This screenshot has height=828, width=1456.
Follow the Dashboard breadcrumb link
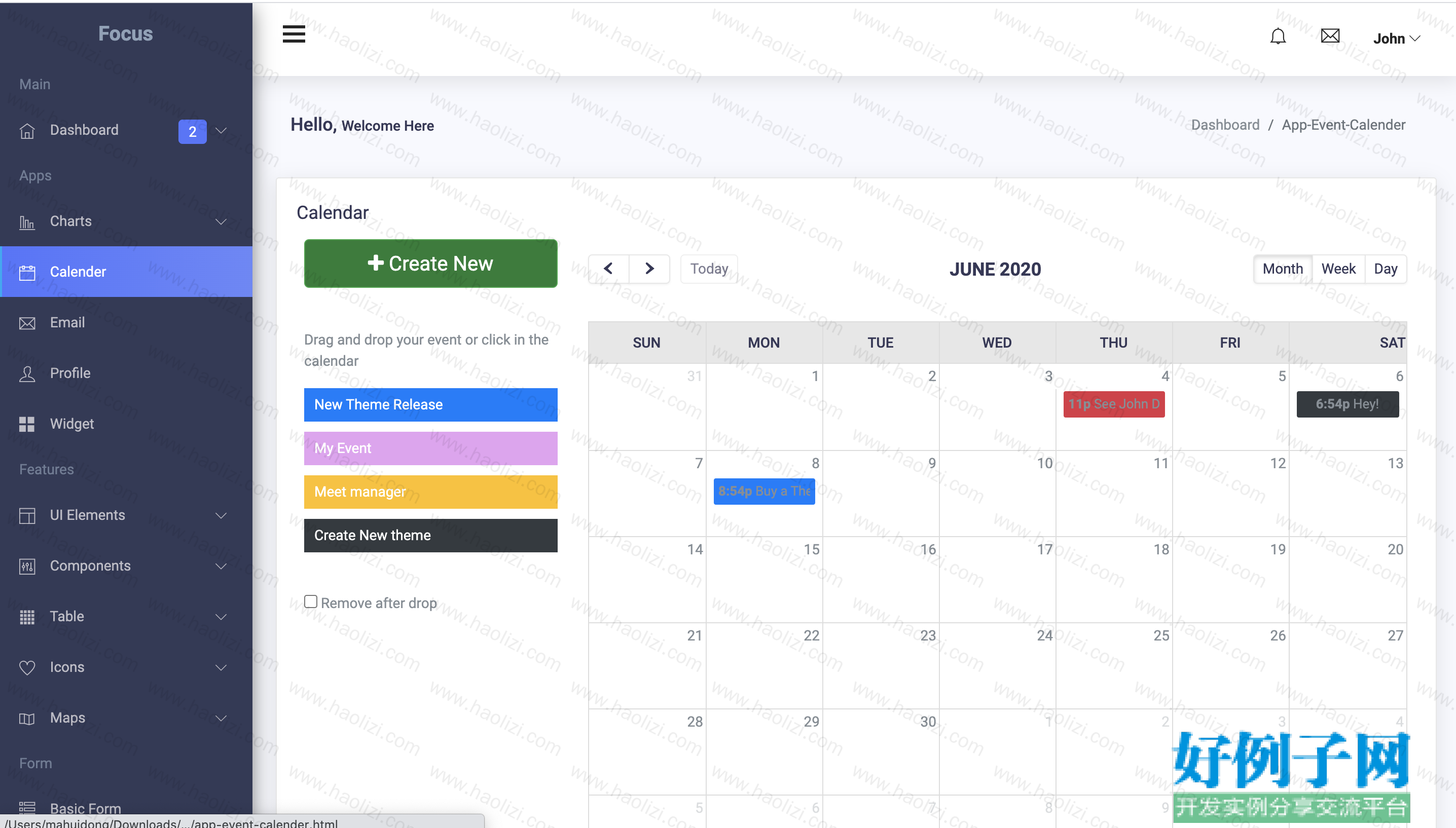(1225, 125)
